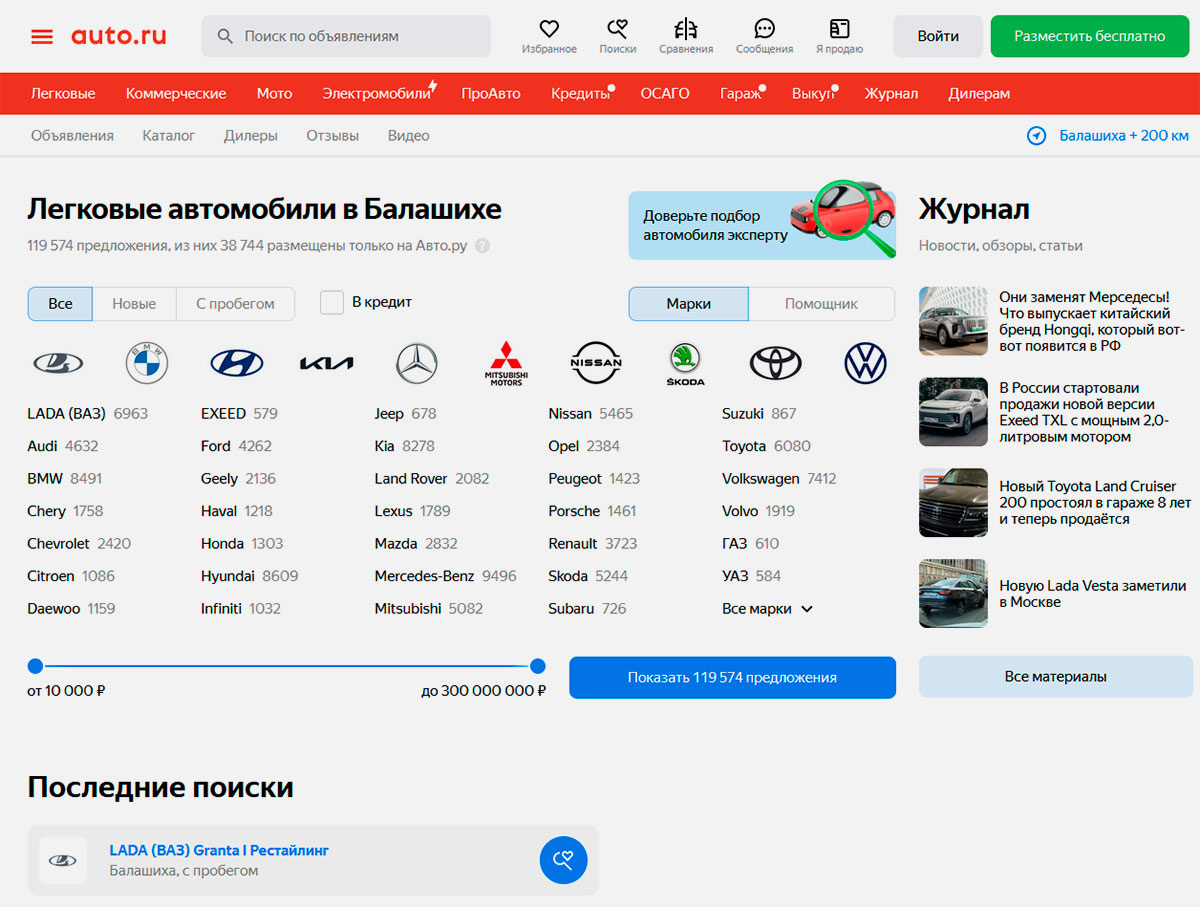
Task: Switch filter to Новые cars
Action: pos(134,304)
